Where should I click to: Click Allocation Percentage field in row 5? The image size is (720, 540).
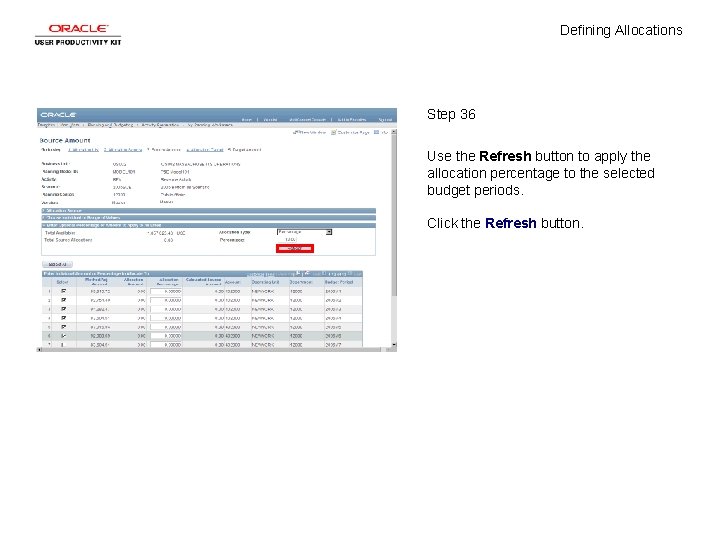(x=166, y=327)
